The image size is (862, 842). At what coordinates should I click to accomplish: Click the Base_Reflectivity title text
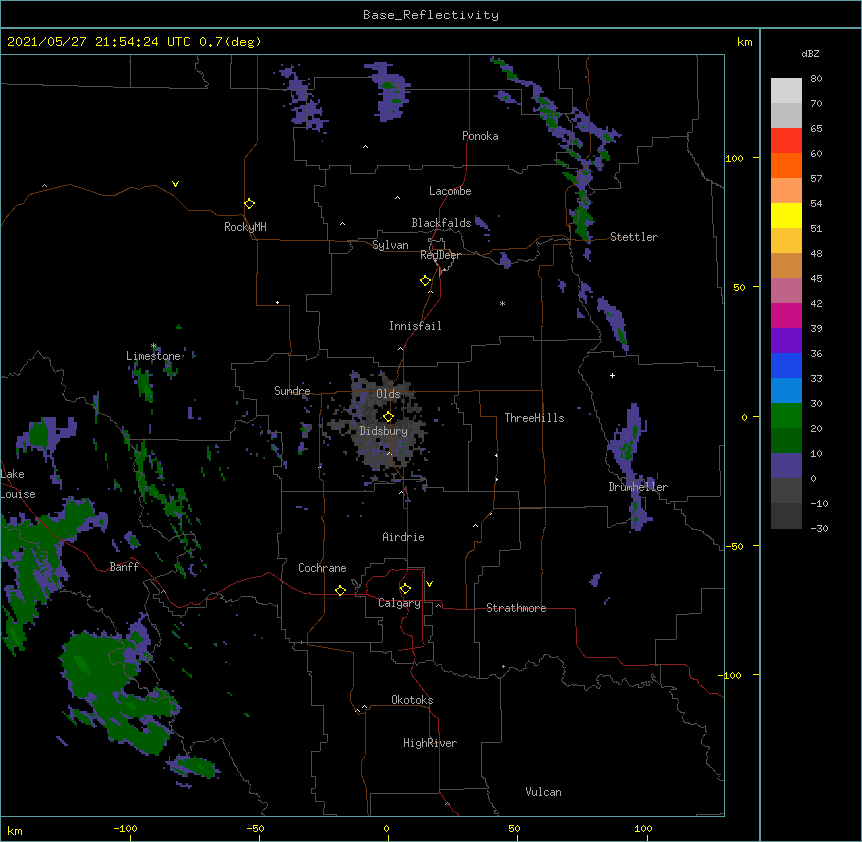pos(431,15)
